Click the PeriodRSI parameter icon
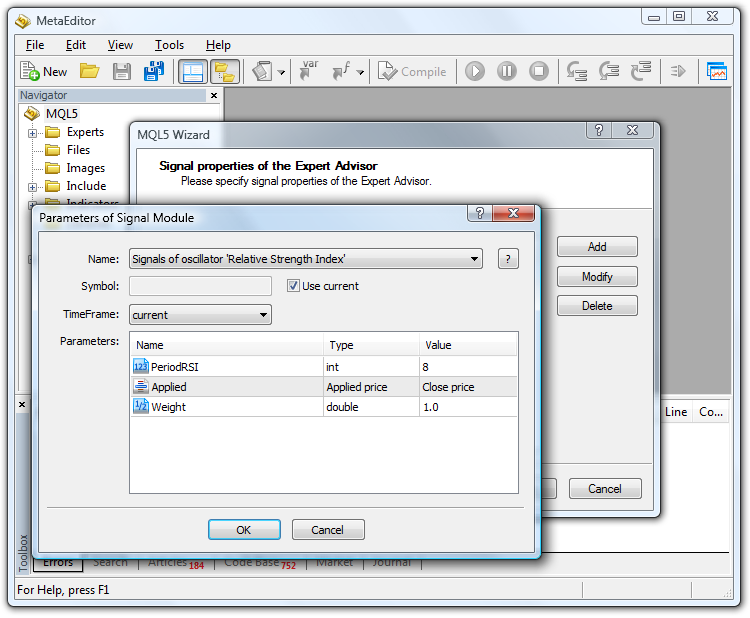This screenshot has width=750, height=618. pos(141,366)
